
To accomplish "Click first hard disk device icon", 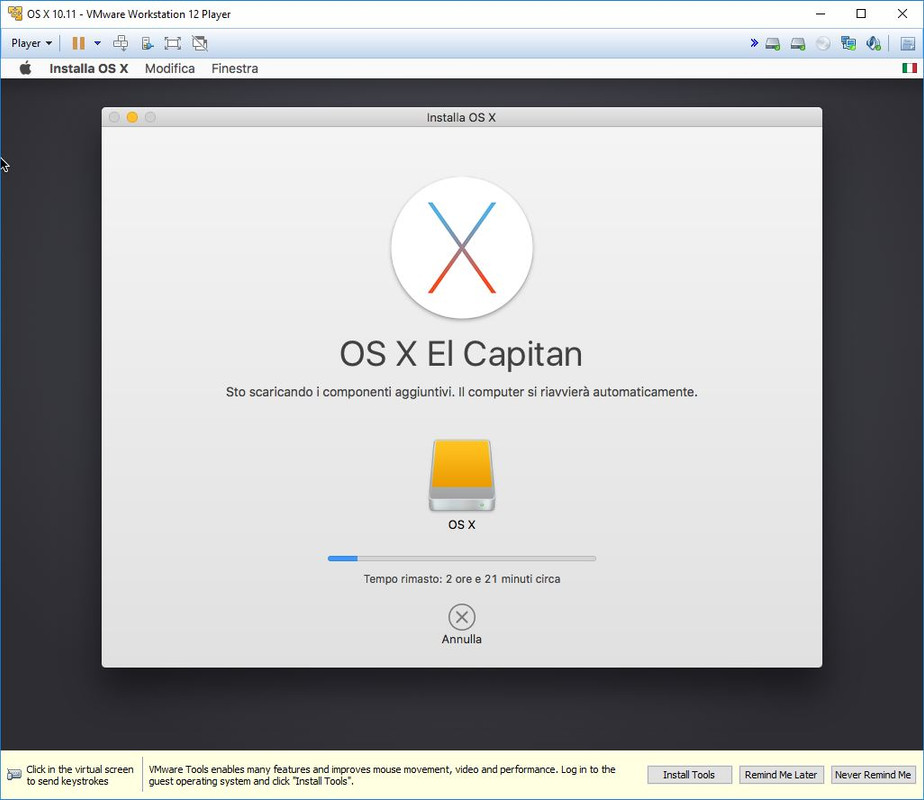I will [773, 44].
